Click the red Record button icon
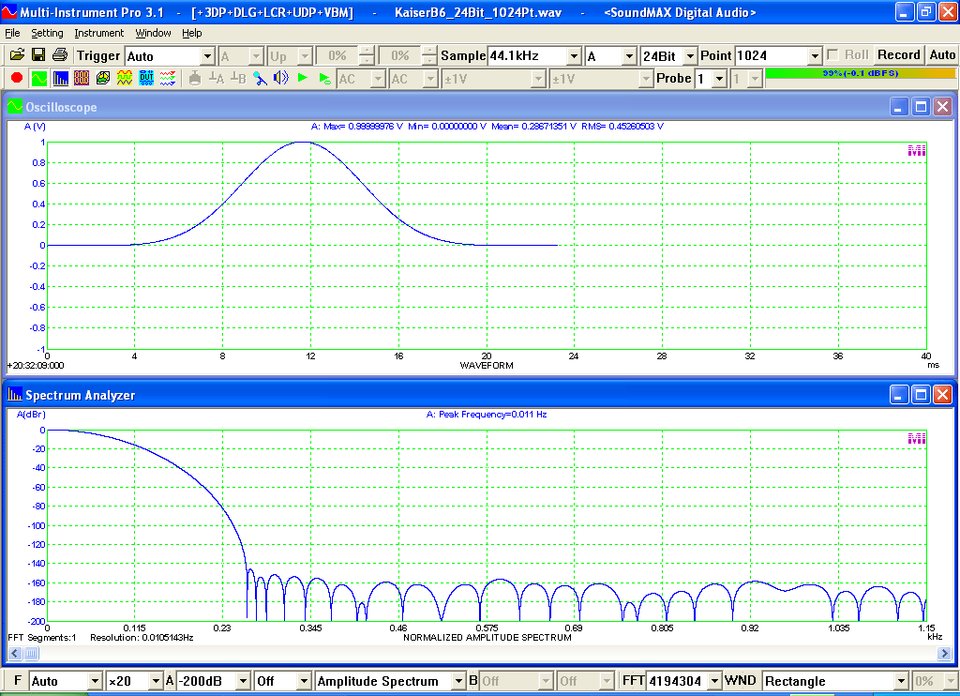This screenshot has height=696, width=960. coord(15,78)
